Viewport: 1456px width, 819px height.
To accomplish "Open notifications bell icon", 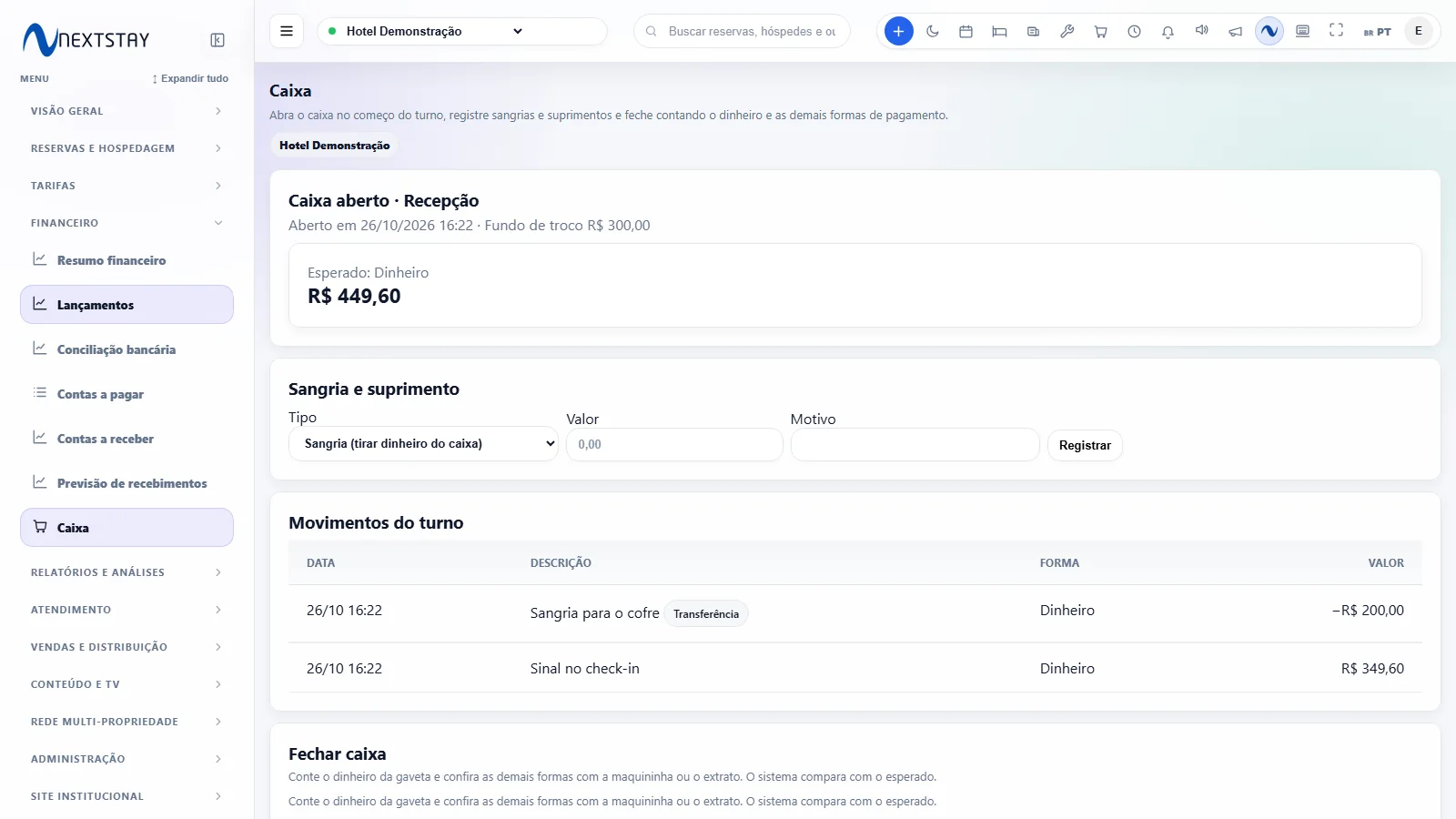I will pyautogui.click(x=1168, y=31).
